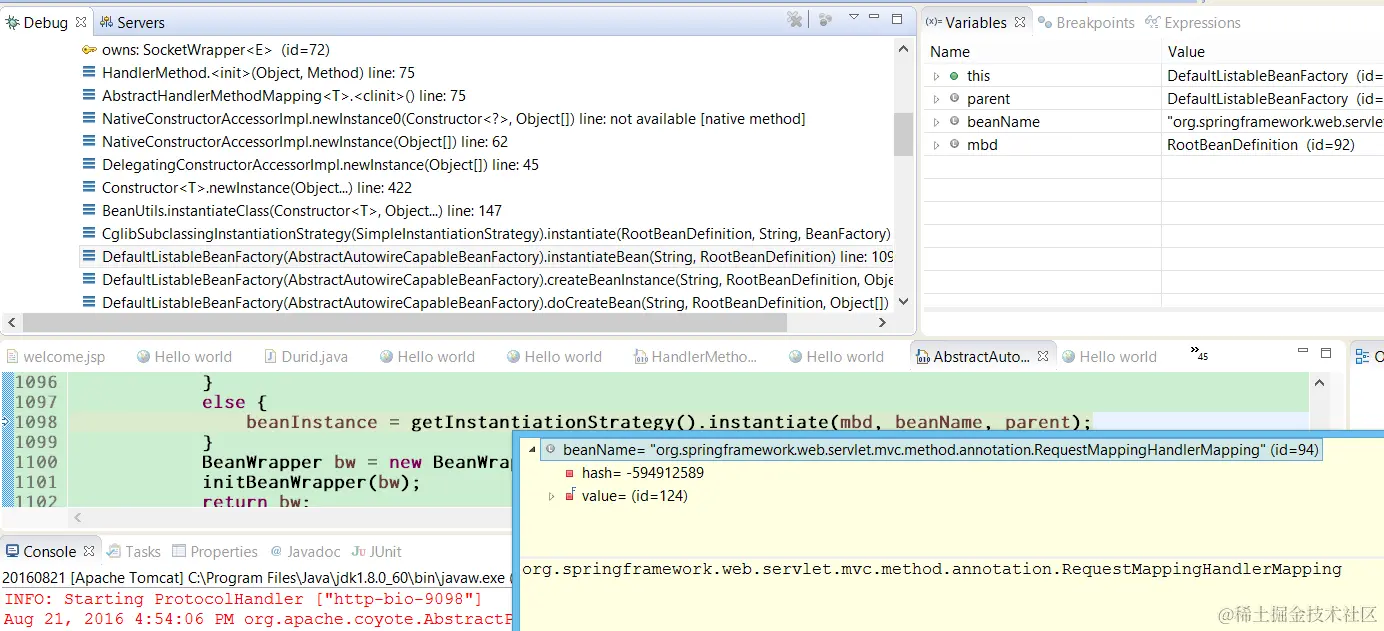
Task: Click the icon beside 'mbd' variable
Action: [x=954, y=144]
